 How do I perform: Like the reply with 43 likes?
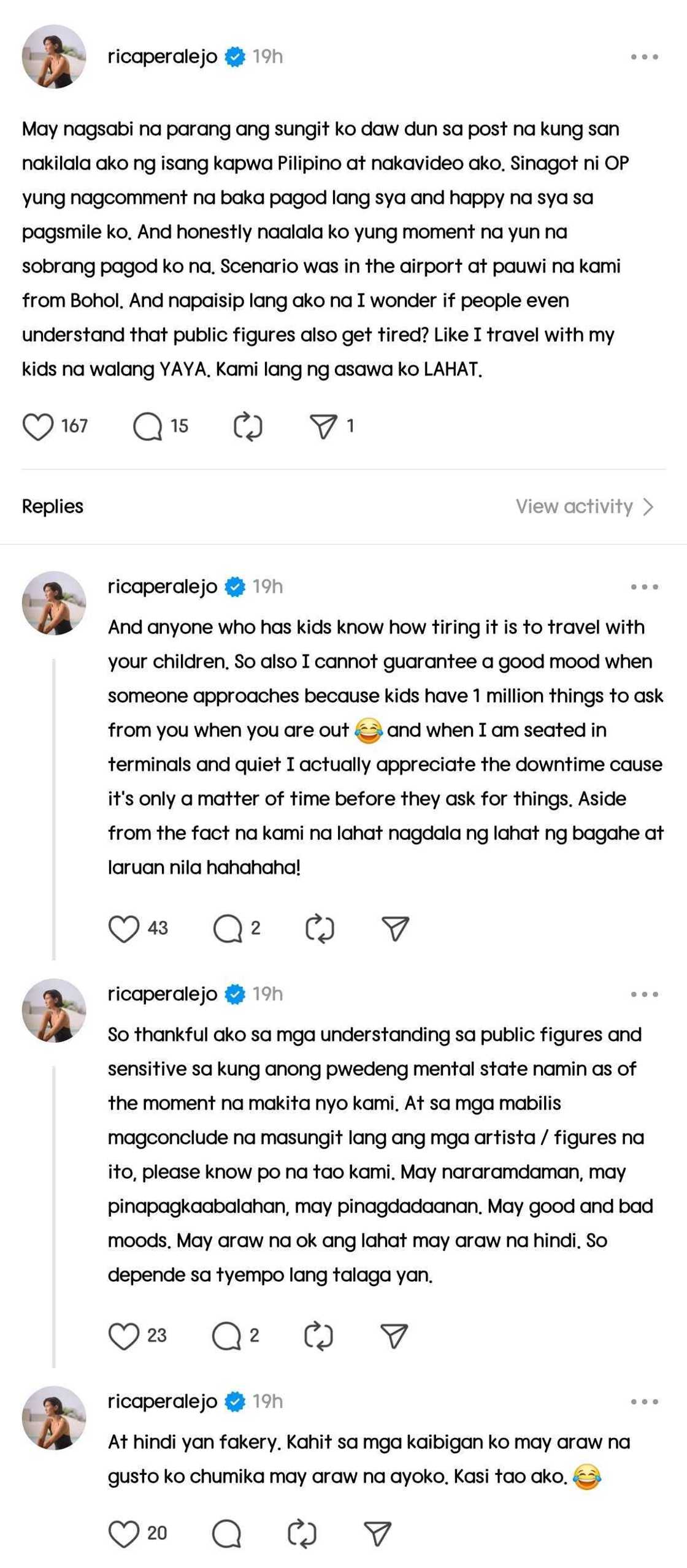[124, 929]
